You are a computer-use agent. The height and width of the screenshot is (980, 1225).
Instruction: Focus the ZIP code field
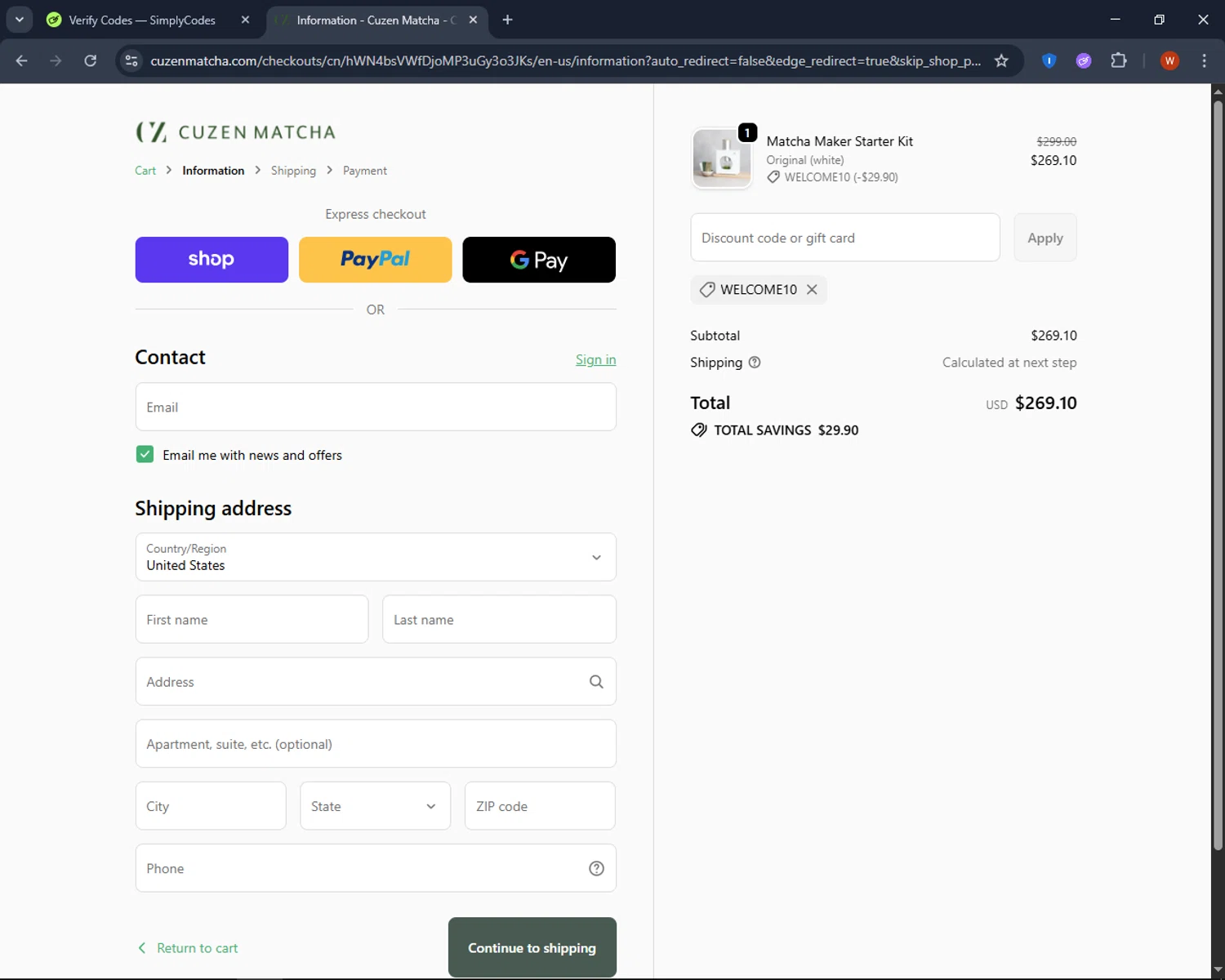(540, 806)
